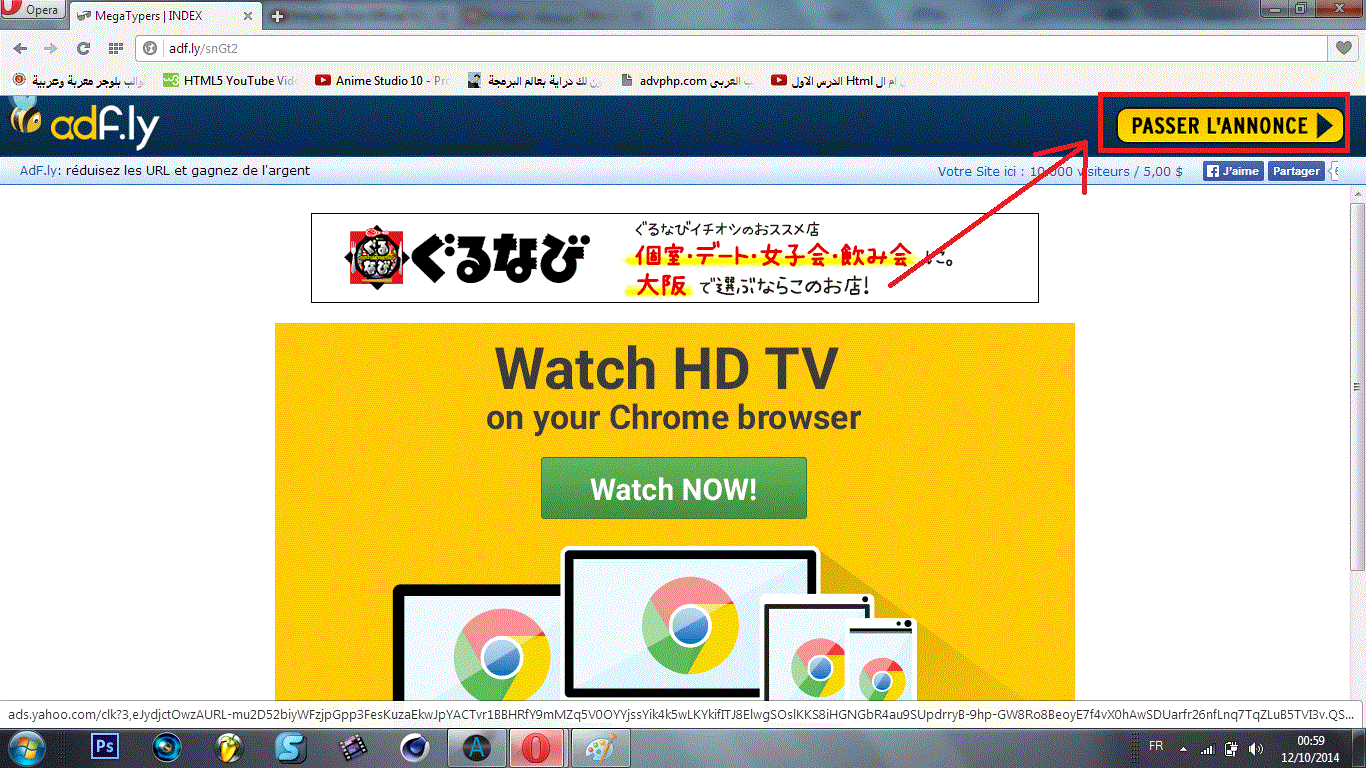Click the yellow PASSER L'ANNONCE skip button
Screen dimensions: 1366x768
pos(1230,126)
